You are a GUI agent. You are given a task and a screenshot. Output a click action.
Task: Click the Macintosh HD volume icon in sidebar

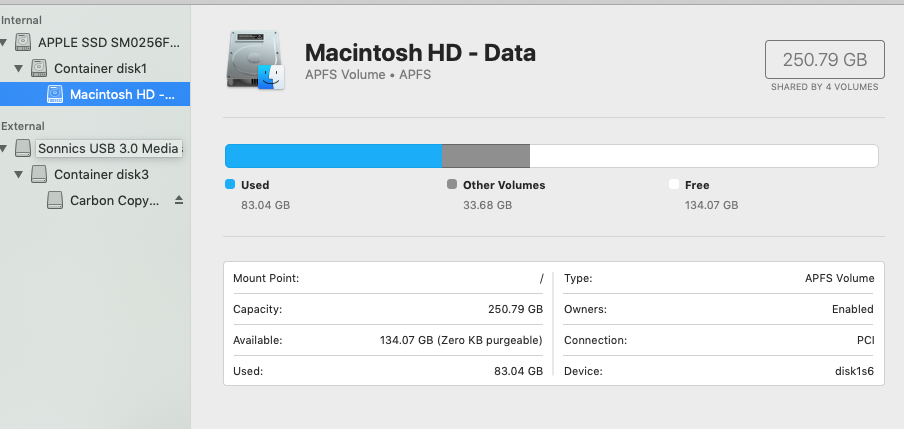click(x=56, y=94)
